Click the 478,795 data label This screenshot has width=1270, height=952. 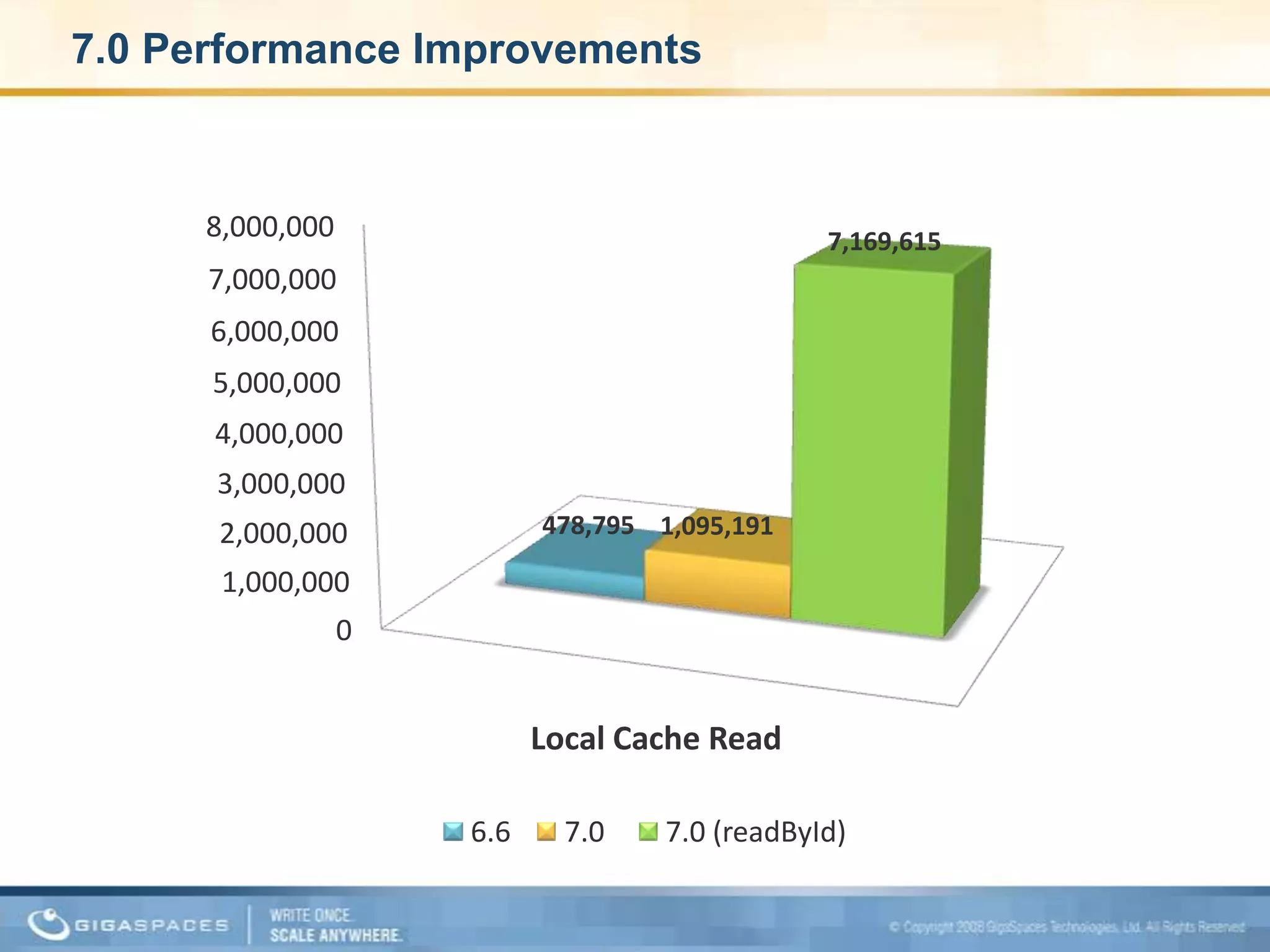pos(588,526)
